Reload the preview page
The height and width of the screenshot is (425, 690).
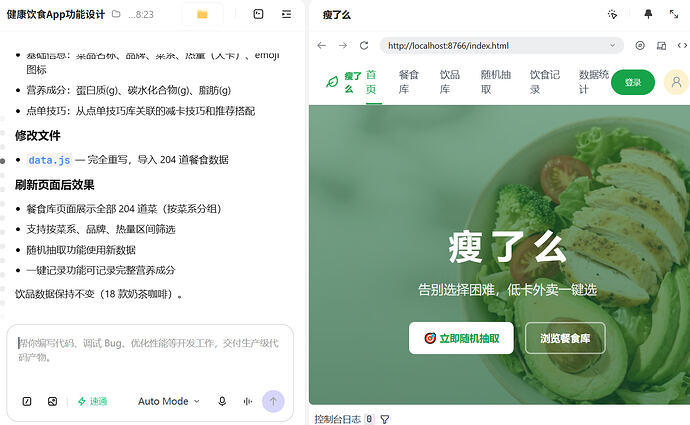pos(364,45)
